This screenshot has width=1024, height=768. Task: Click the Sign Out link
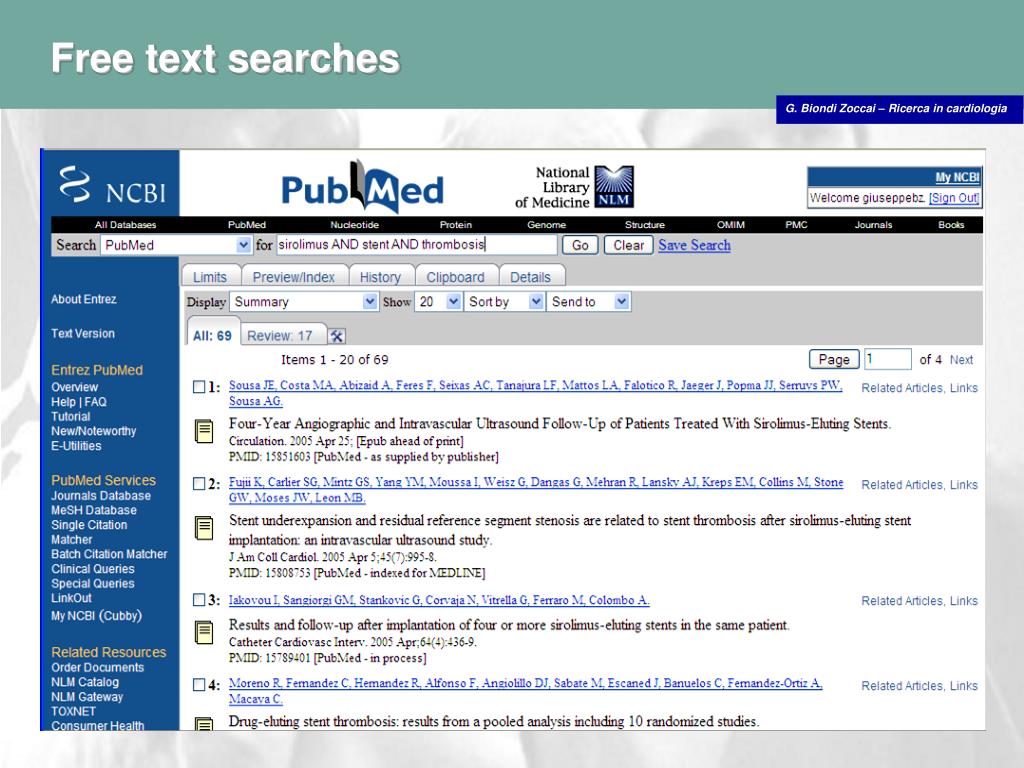pos(954,198)
